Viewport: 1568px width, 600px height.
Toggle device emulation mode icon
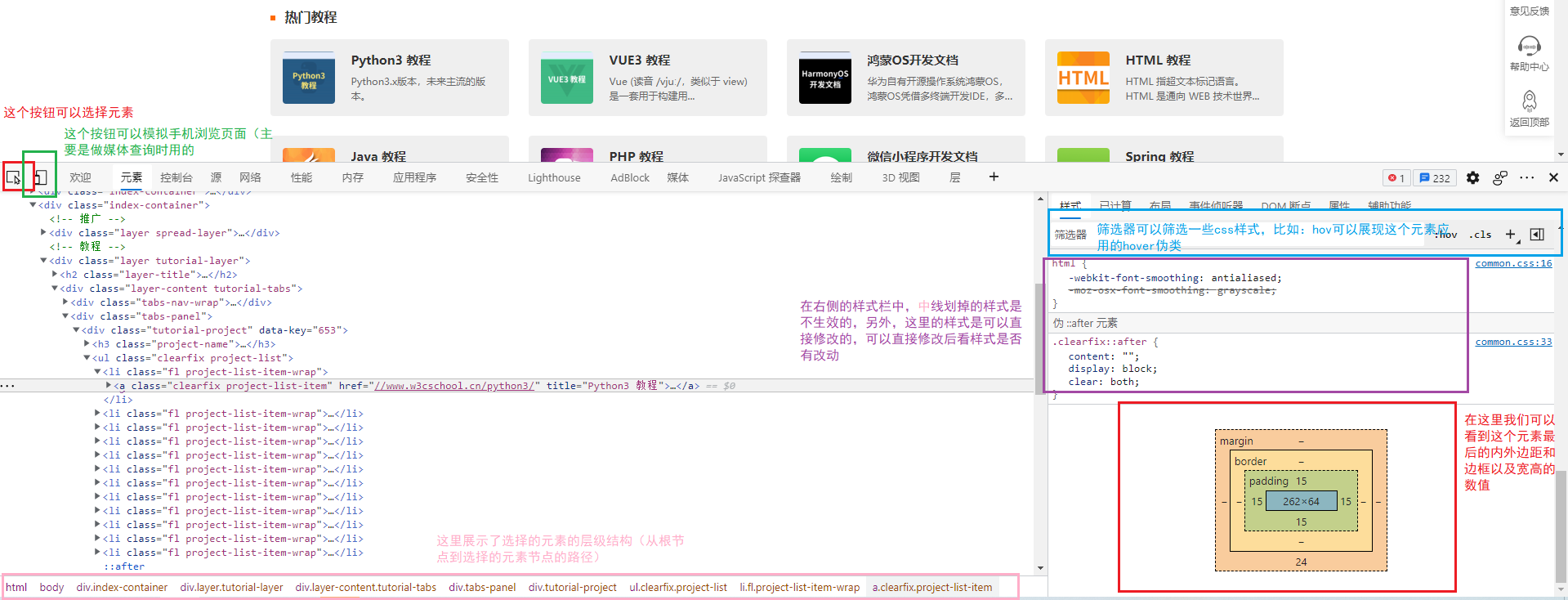[39, 177]
